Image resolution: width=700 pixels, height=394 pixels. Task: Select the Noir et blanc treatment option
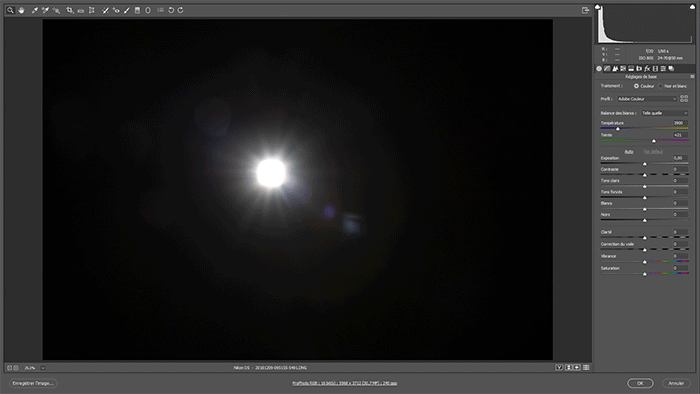(x=673, y=86)
